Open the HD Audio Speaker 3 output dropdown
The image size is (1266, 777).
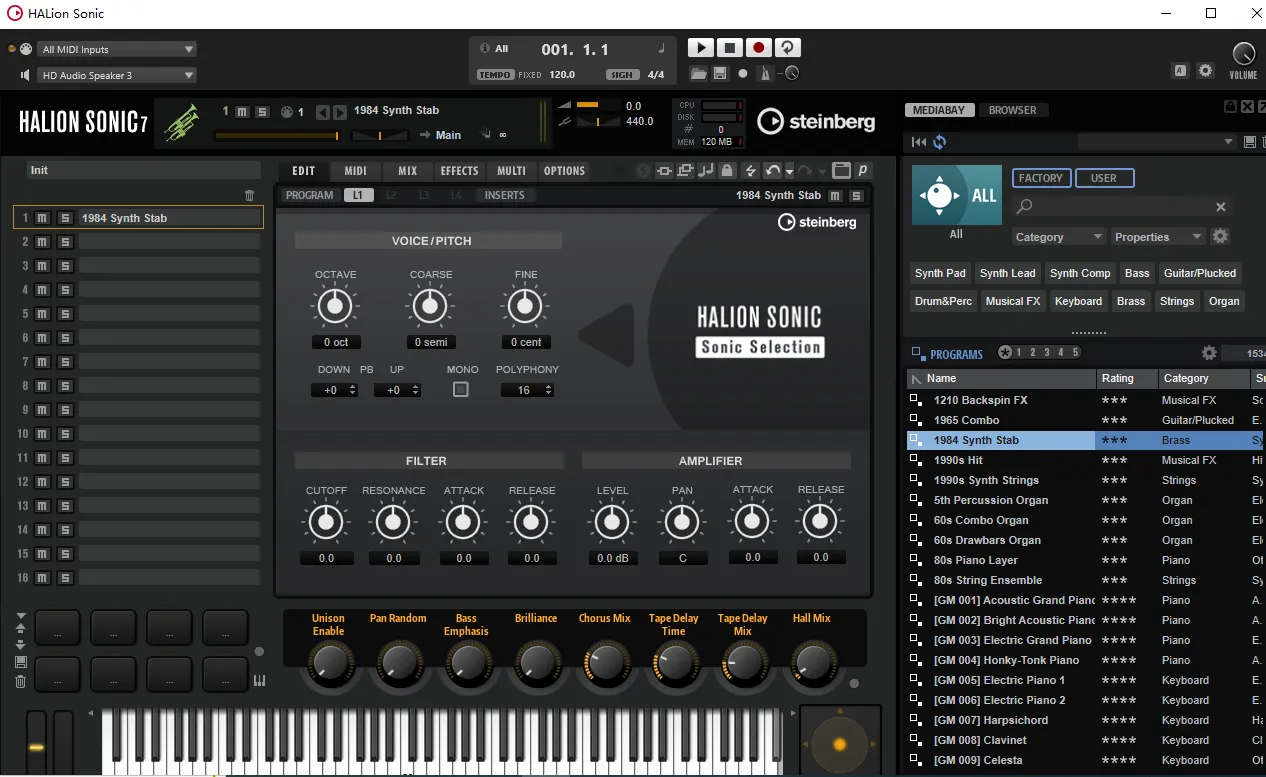[115, 74]
